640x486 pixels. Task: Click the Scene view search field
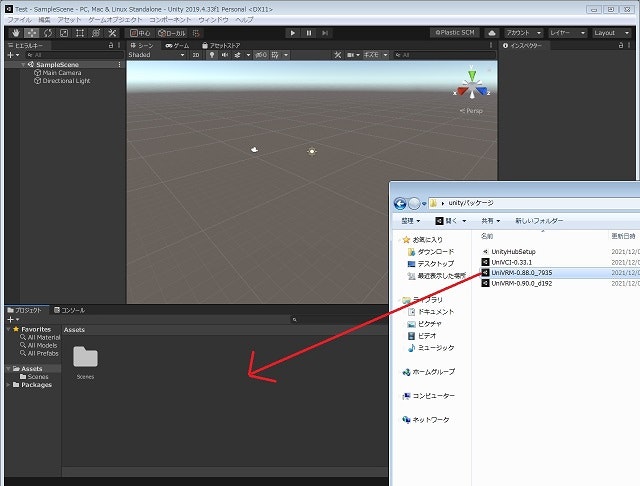444,55
